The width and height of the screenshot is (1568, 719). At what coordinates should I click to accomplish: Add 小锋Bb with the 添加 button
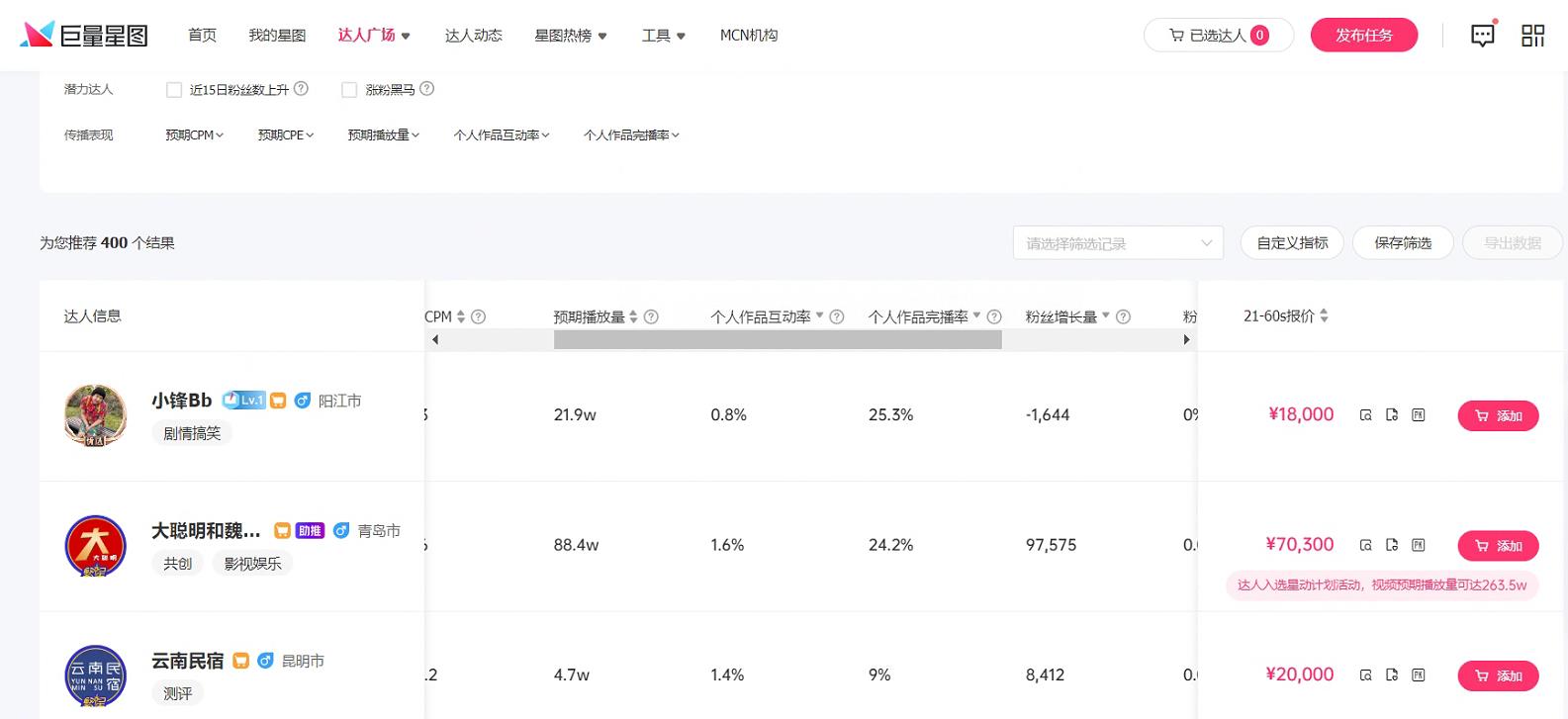pos(1498,416)
